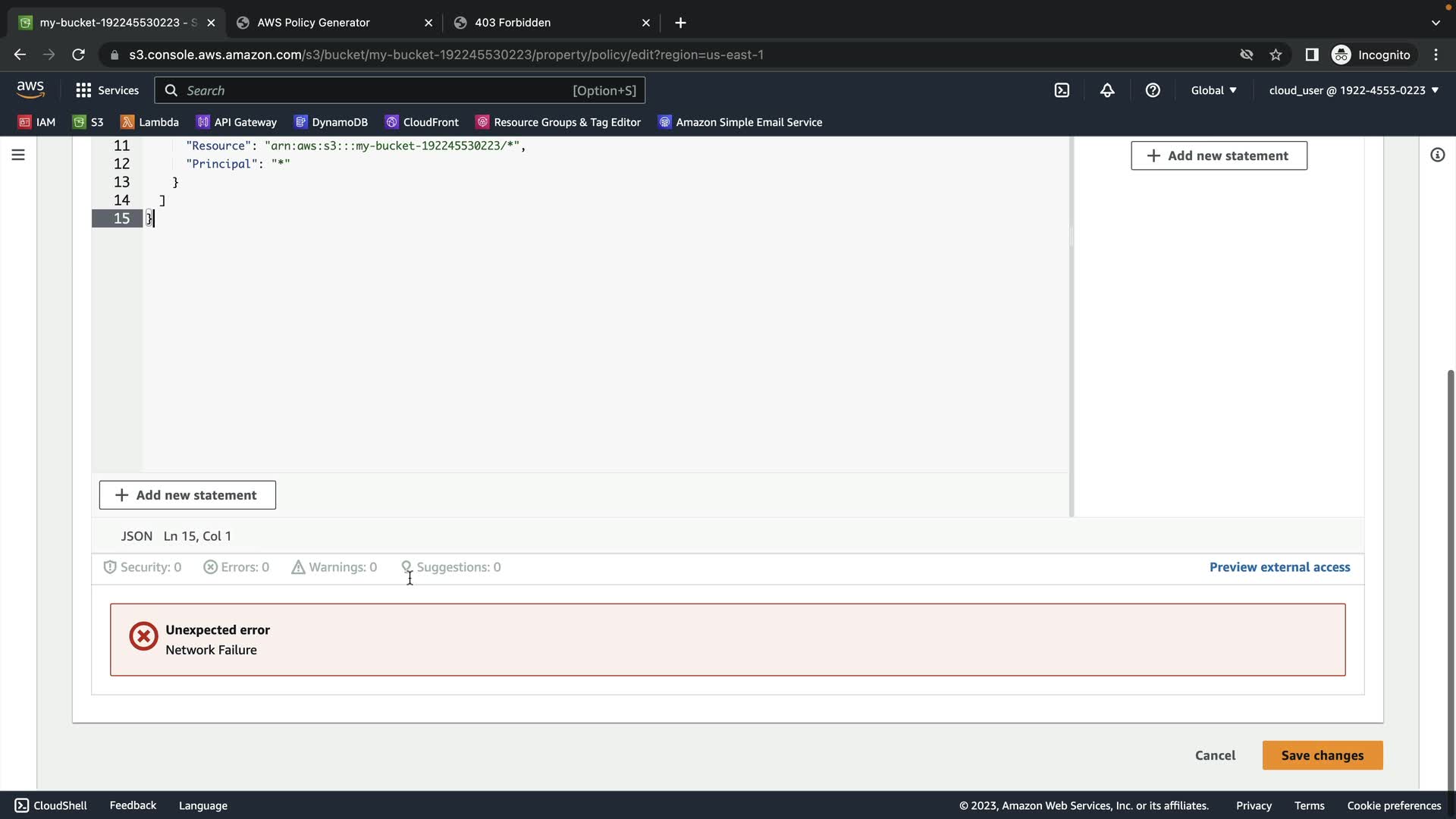Toggle the left hamburger navigation menu
This screenshot has width=1456, height=819.
18,155
